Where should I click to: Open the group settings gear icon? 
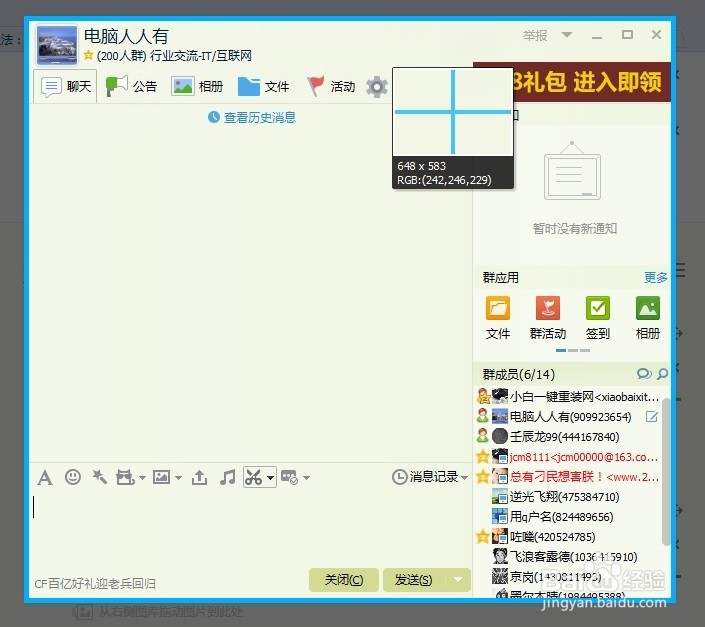click(376, 86)
